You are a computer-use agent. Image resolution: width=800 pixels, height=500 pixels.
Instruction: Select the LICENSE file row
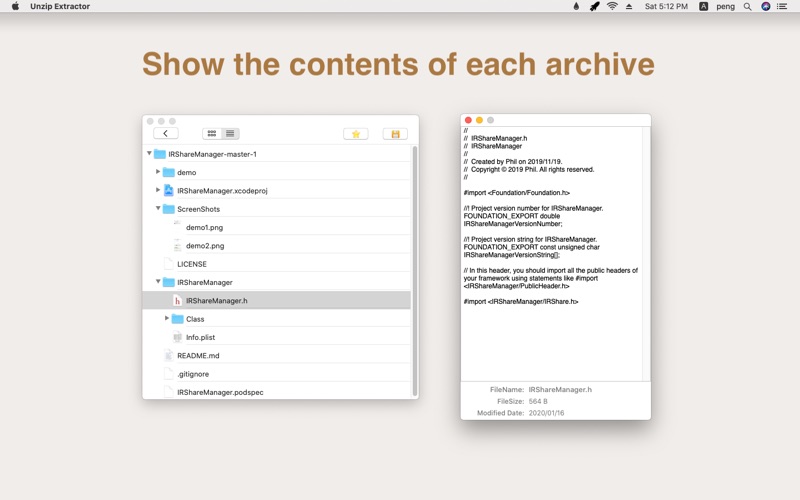tap(277, 264)
